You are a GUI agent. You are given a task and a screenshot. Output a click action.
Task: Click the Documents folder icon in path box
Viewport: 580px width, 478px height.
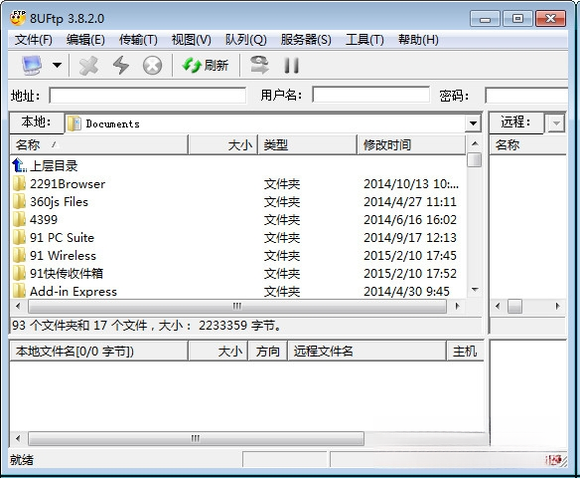click(x=74, y=124)
